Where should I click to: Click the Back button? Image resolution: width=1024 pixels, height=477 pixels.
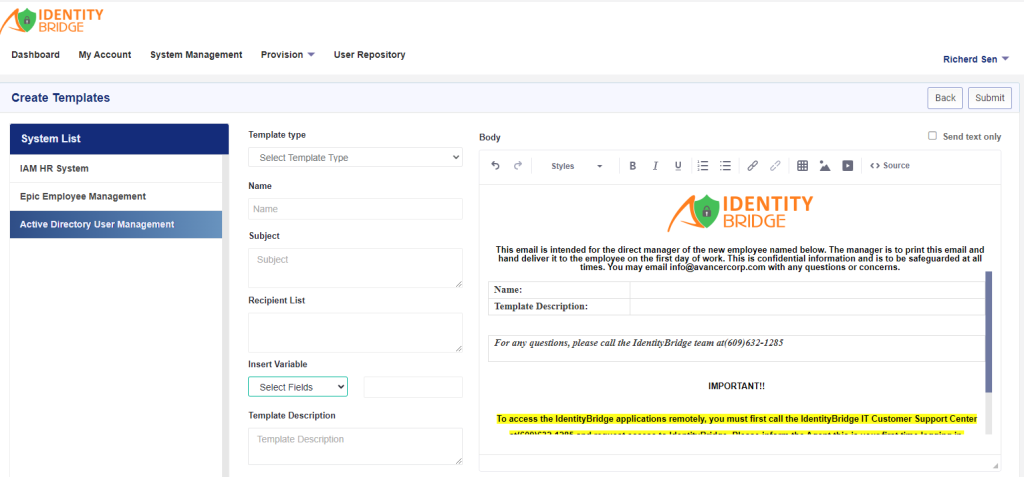click(945, 98)
